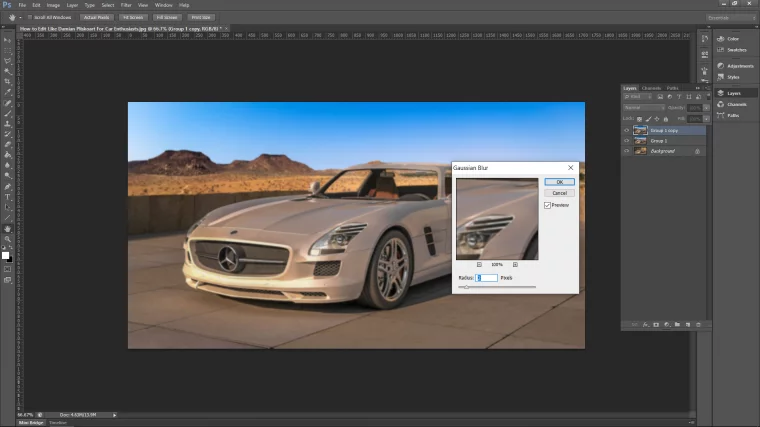Toggle the Preview checkbox in Gaussian Blur

[547, 206]
